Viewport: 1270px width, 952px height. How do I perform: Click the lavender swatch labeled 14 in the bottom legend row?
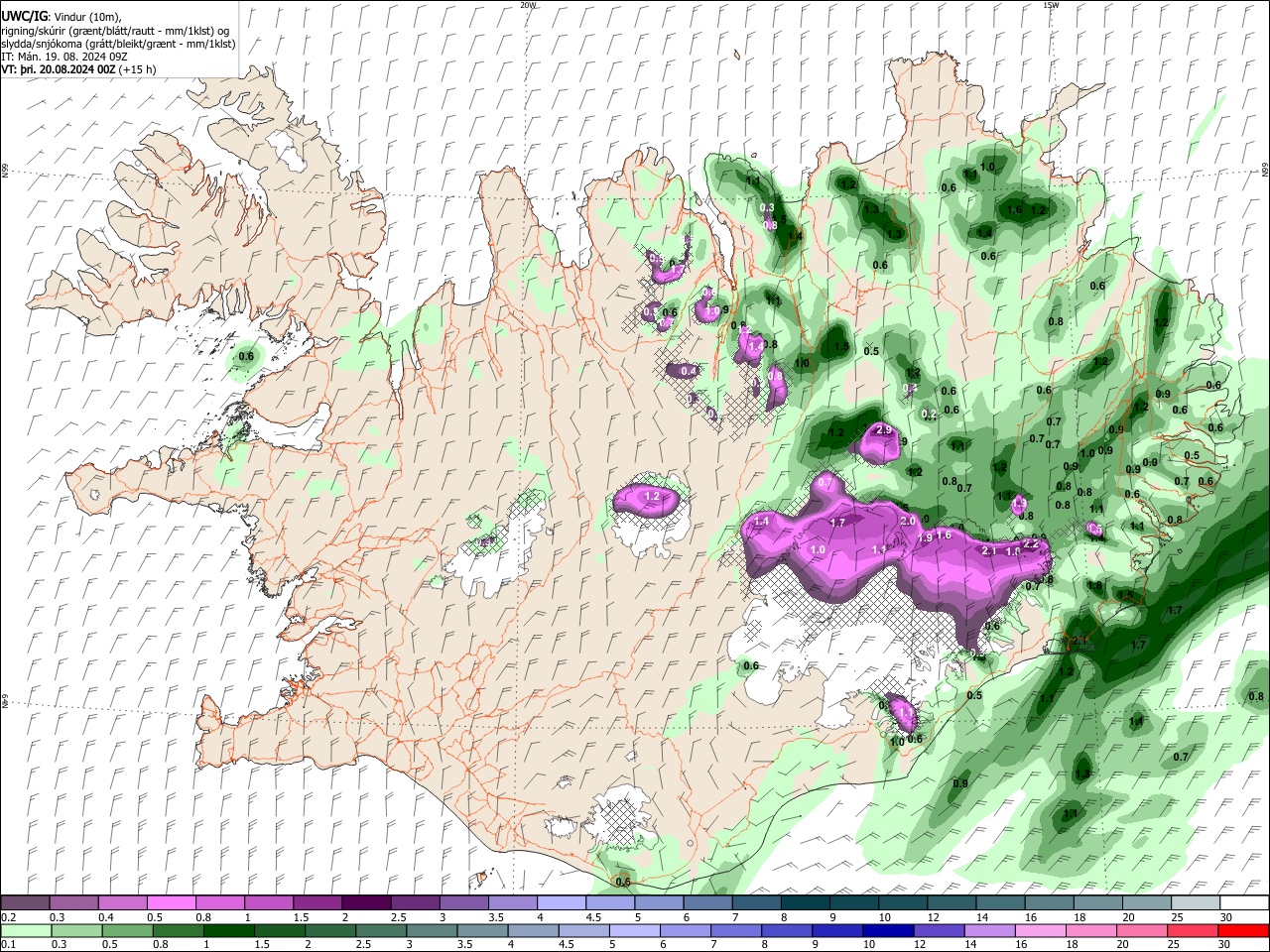tap(989, 931)
